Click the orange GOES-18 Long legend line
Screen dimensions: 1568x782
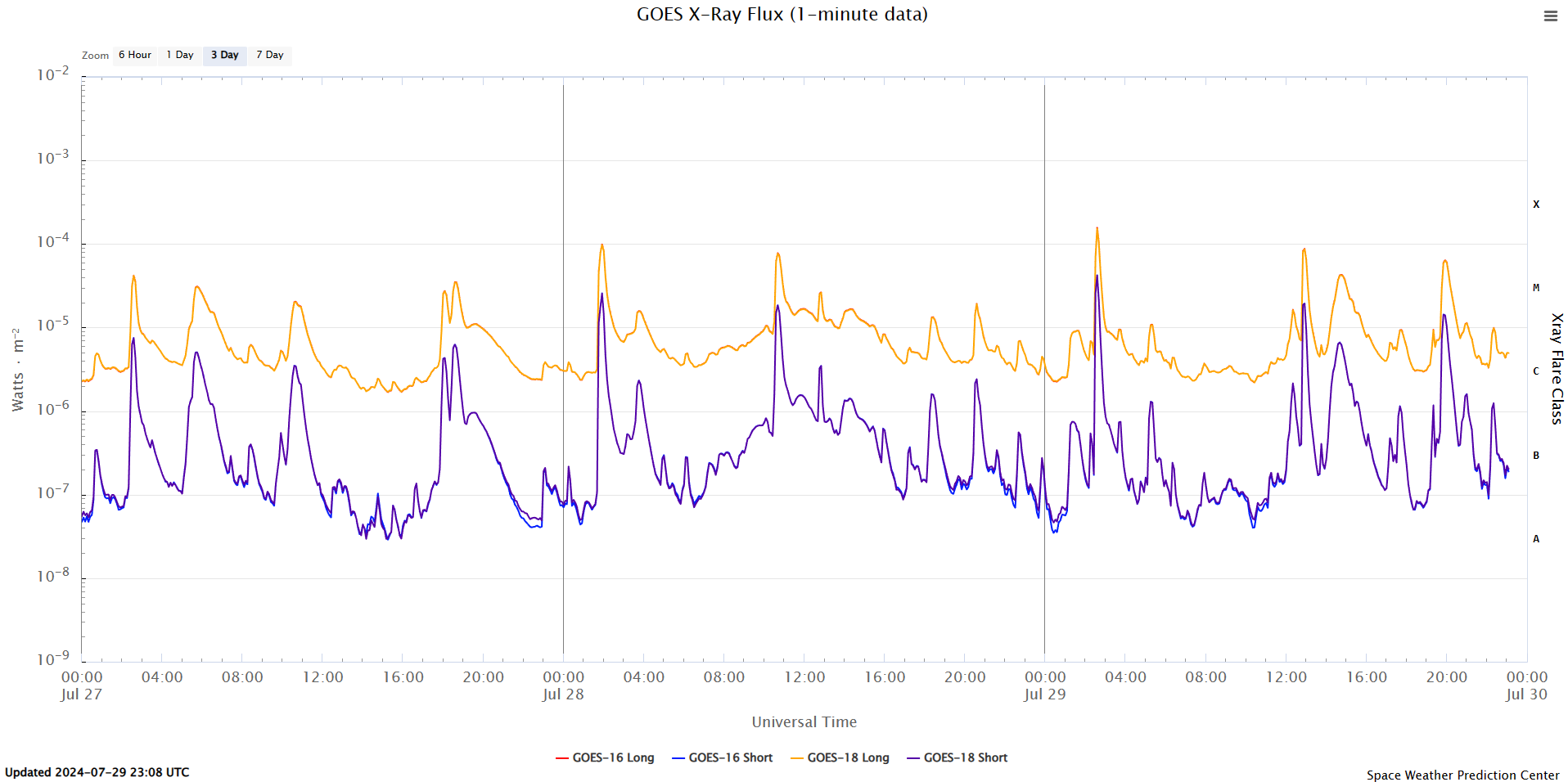point(797,758)
